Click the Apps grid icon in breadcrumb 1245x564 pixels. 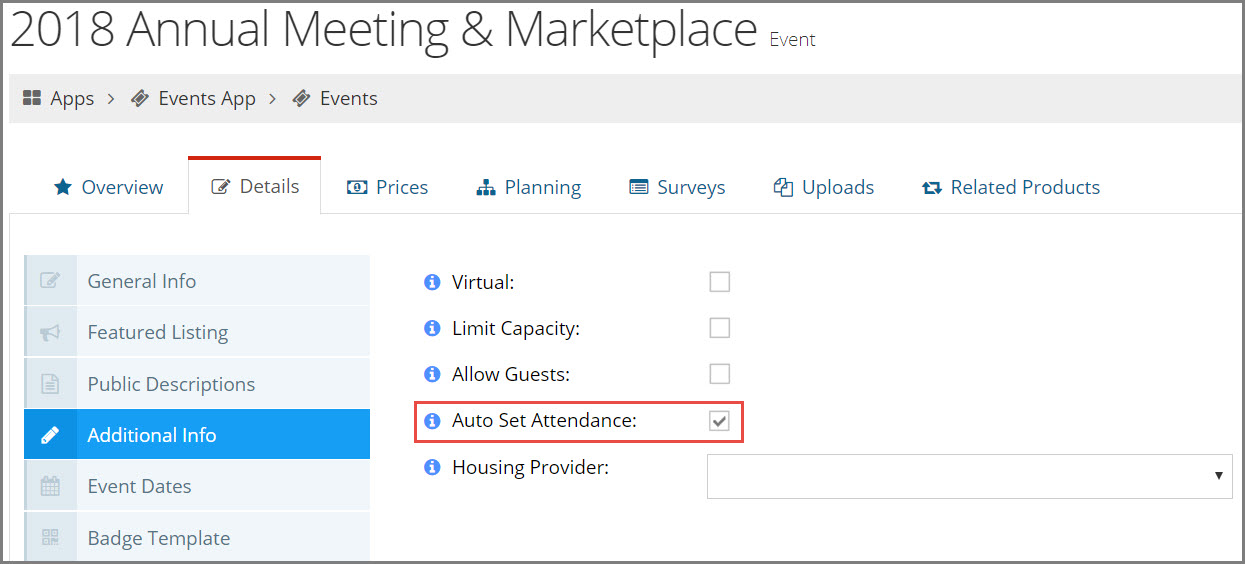pos(32,98)
